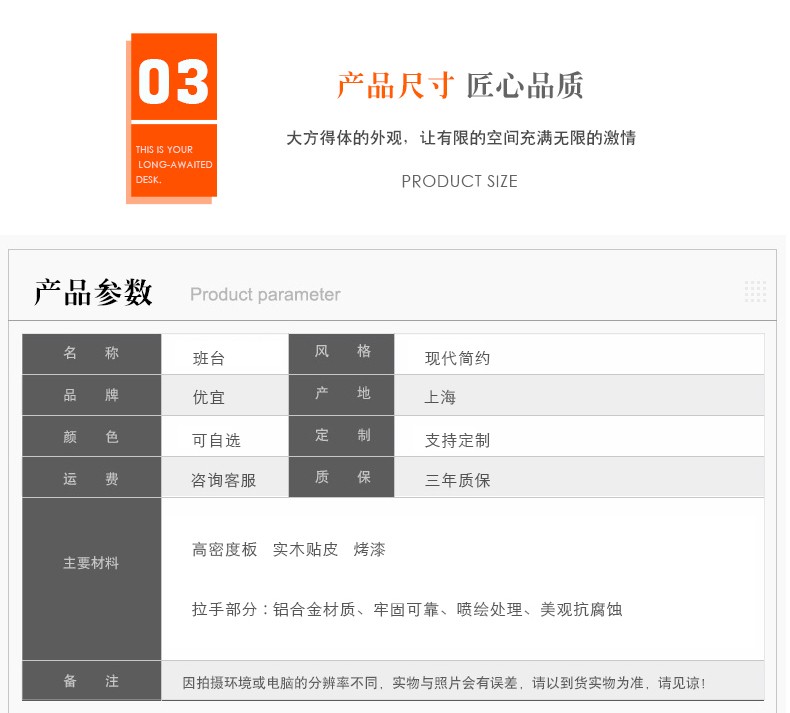Screen dimensions: 790x713
Task: Click the 'THIS IS YOUR LONG-AWAITED DESK' caption
Action: click(174, 164)
